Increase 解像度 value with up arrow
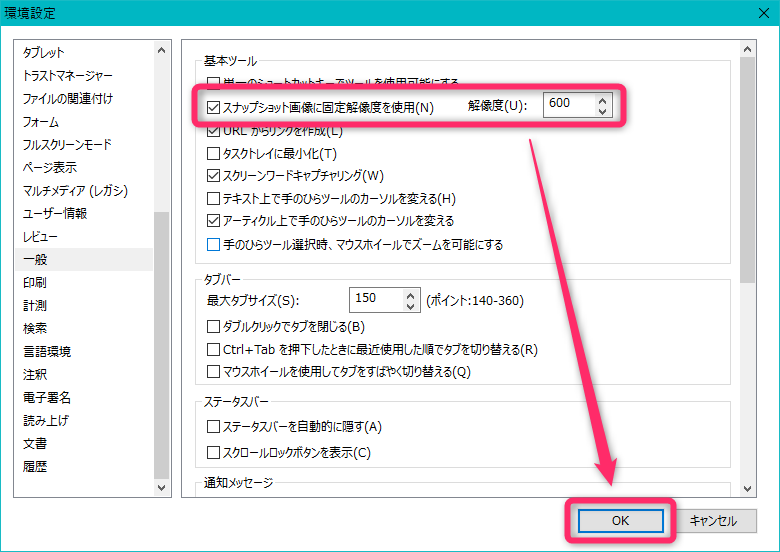The height and width of the screenshot is (552, 780). [x=601, y=100]
